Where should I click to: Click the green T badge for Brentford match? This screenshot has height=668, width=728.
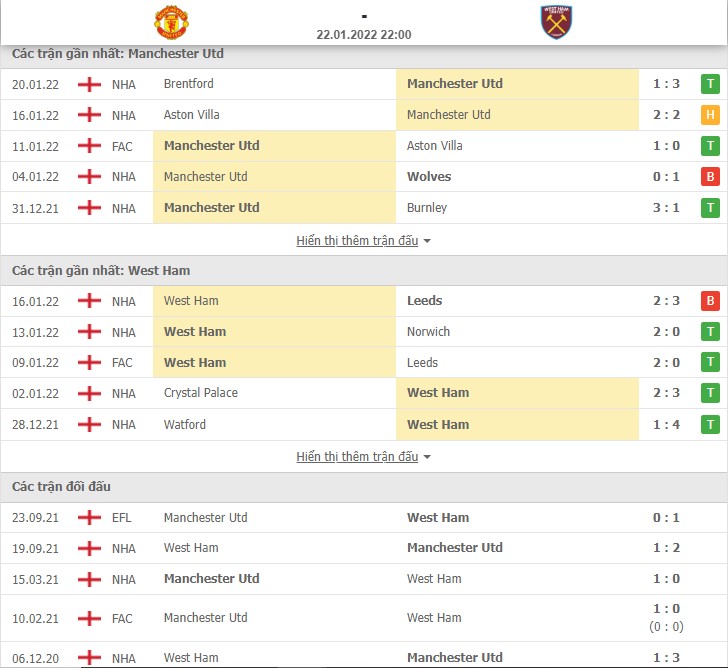[710, 84]
